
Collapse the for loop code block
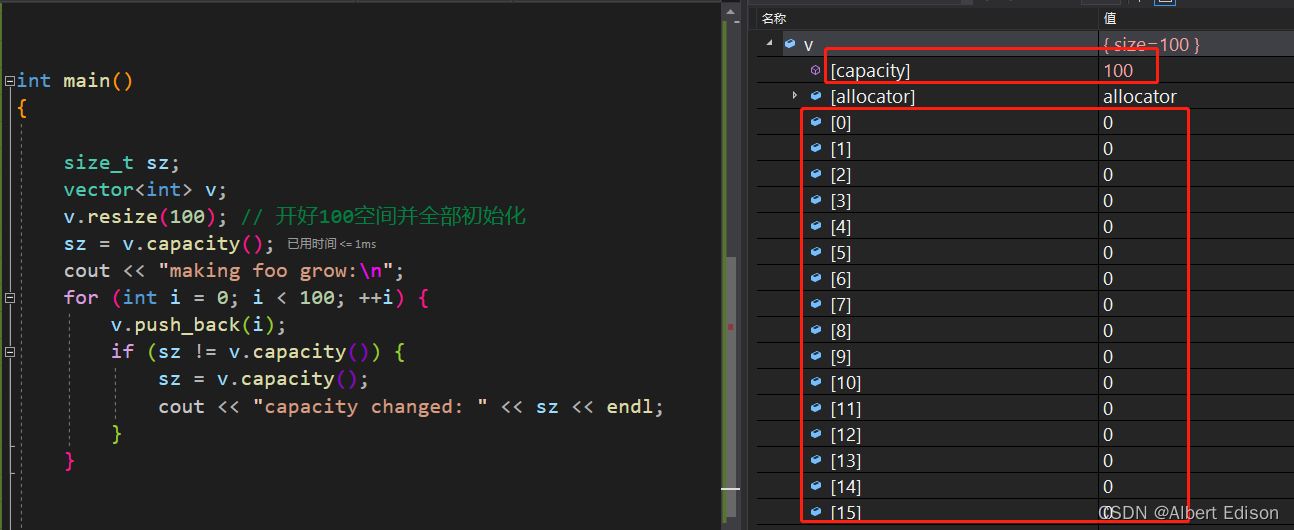tap(9, 298)
